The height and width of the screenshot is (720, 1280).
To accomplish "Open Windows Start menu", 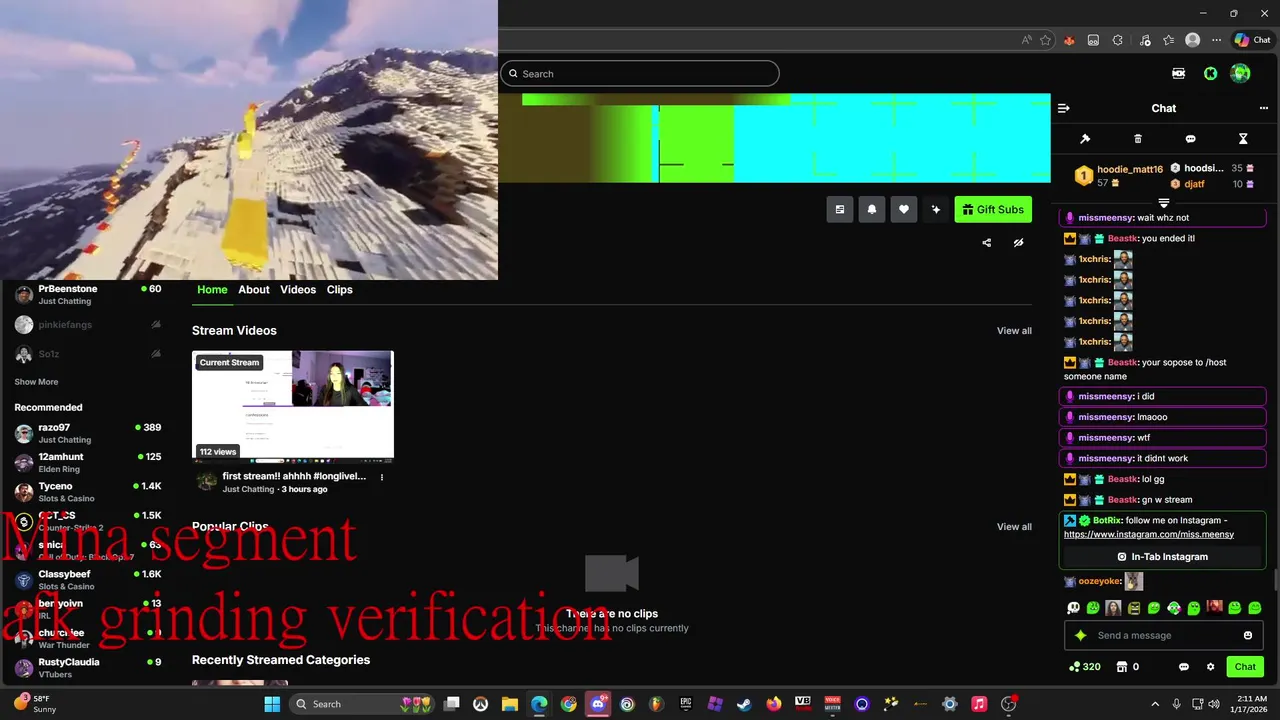I will (x=272, y=704).
